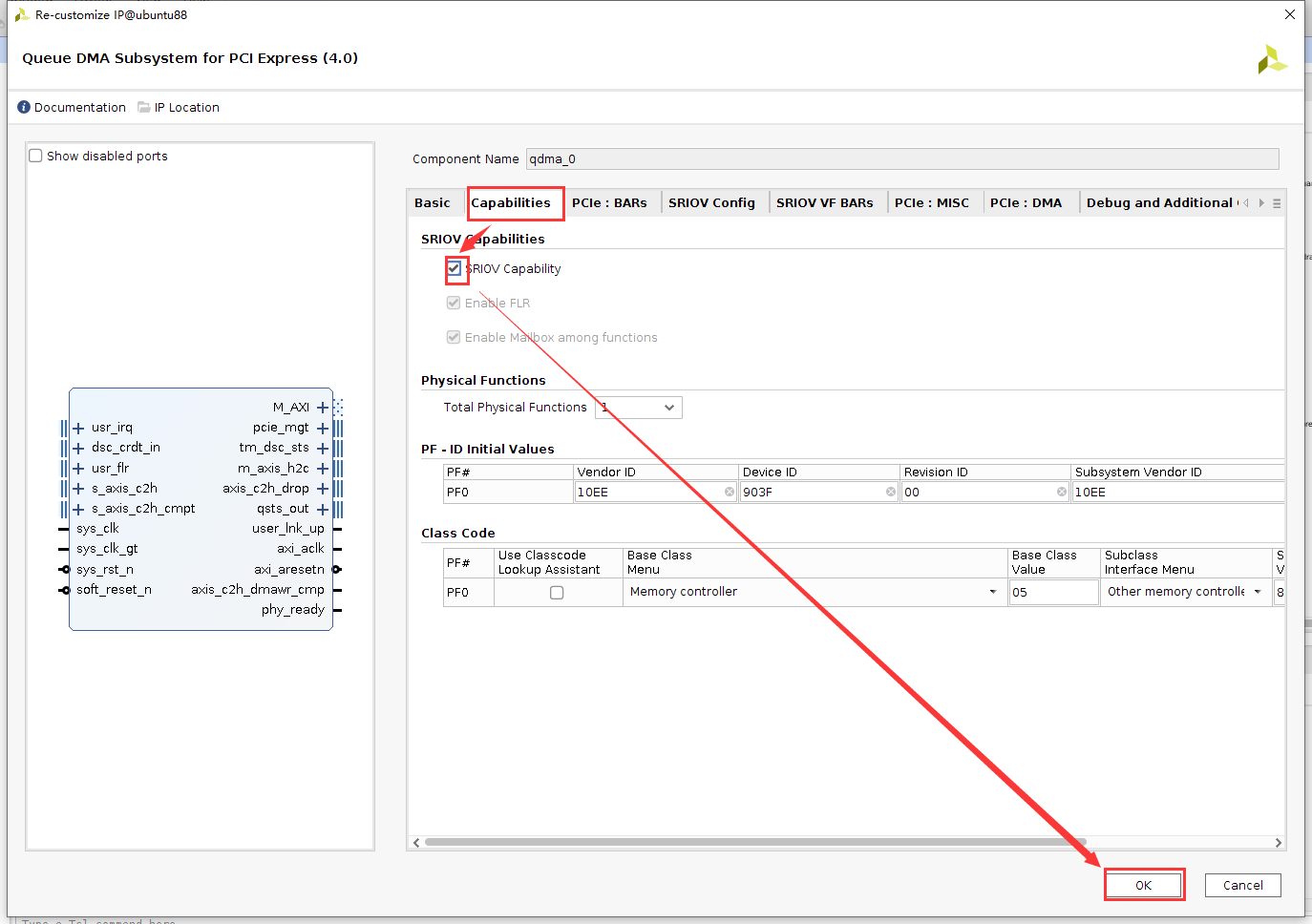Viewport: 1312px width, 924px height.
Task: Open the Base Class Menu dropdown
Action: (815, 592)
